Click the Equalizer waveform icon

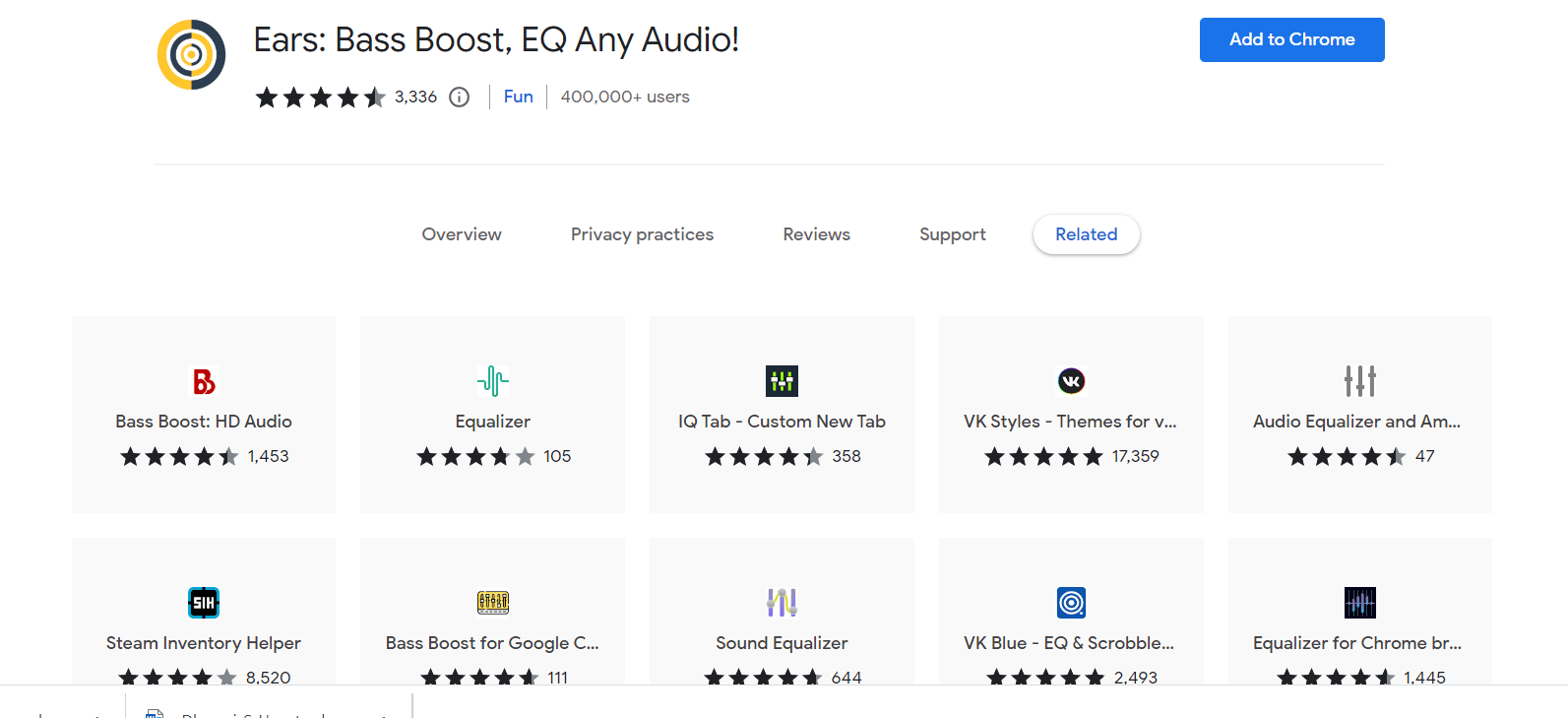click(x=493, y=381)
